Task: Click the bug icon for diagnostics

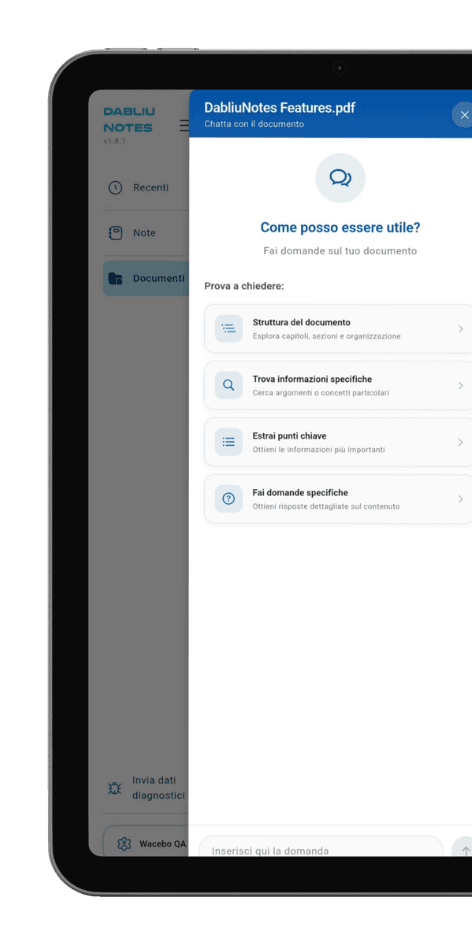Action: pyautogui.click(x=114, y=788)
